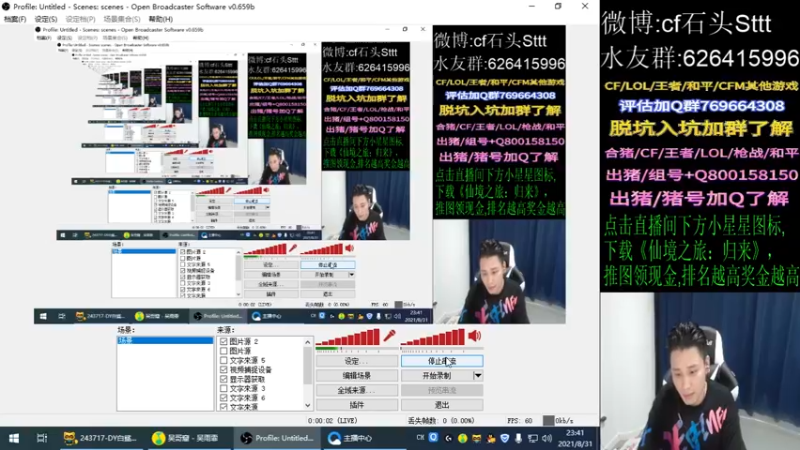Adjust the desktop audio volume bar meter

(x=433, y=337)
